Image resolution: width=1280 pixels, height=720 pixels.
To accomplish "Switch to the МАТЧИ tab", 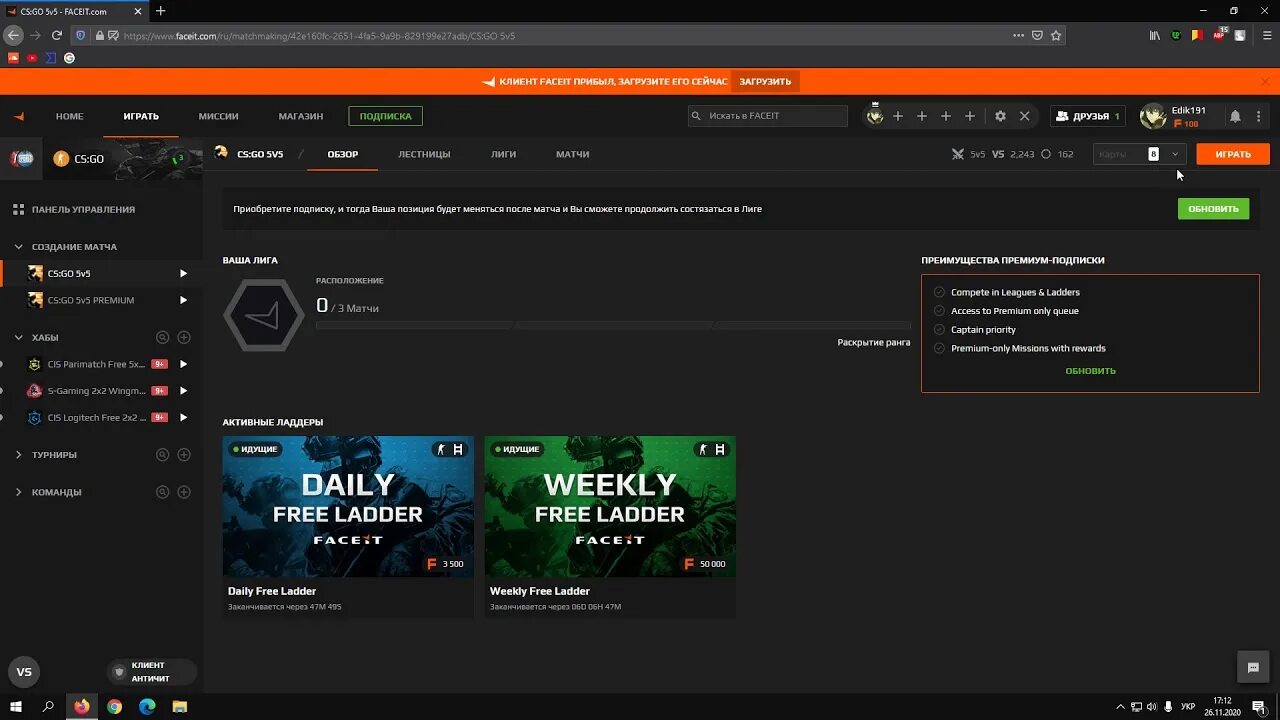I will pos(572,154).
